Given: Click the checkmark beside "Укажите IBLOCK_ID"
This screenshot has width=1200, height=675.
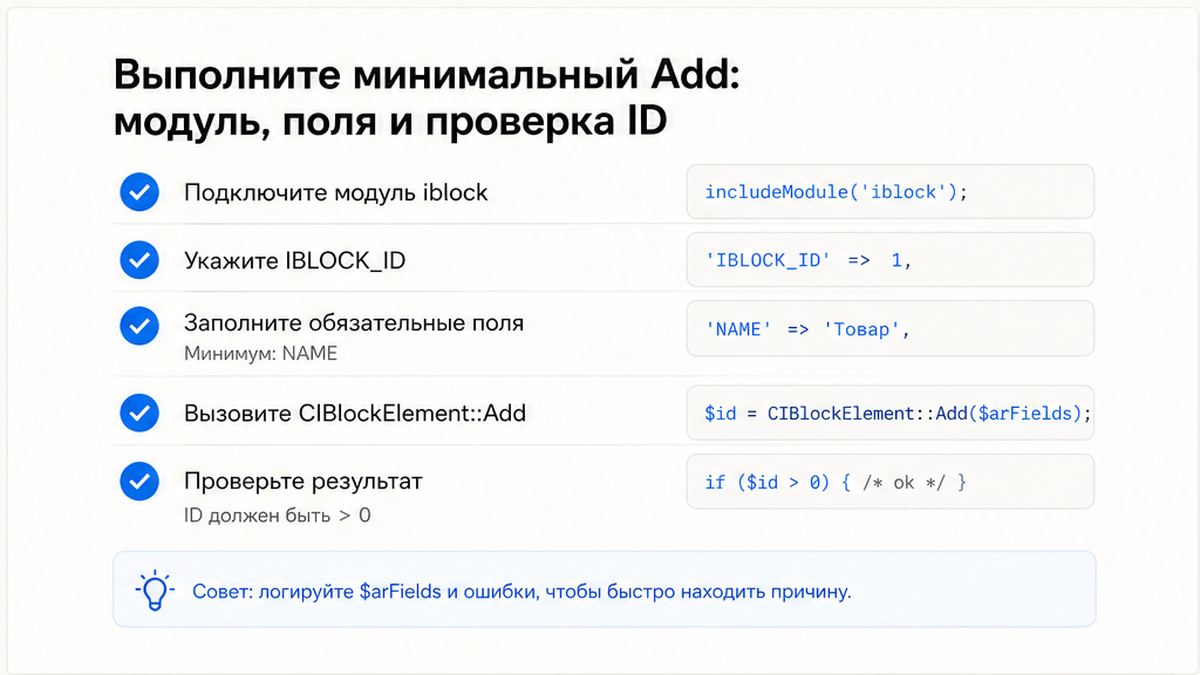Looking at the screenshot, I should point(139,261).
